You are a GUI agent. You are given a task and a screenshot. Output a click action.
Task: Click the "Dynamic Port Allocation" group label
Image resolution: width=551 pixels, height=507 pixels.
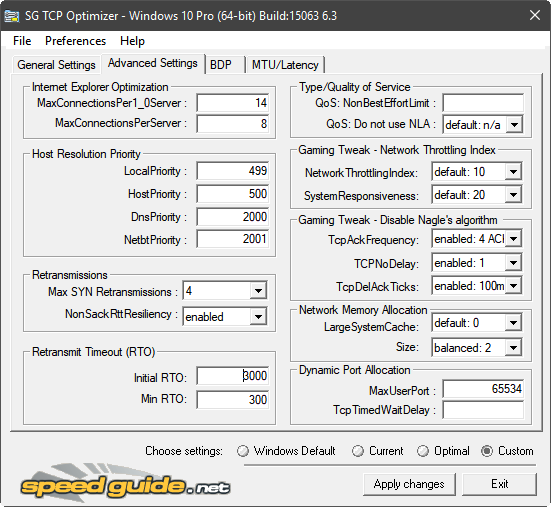click(355, 370)
